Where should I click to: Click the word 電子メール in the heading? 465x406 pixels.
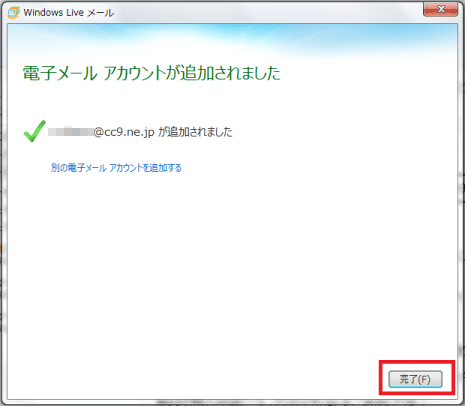coord(60,73)
